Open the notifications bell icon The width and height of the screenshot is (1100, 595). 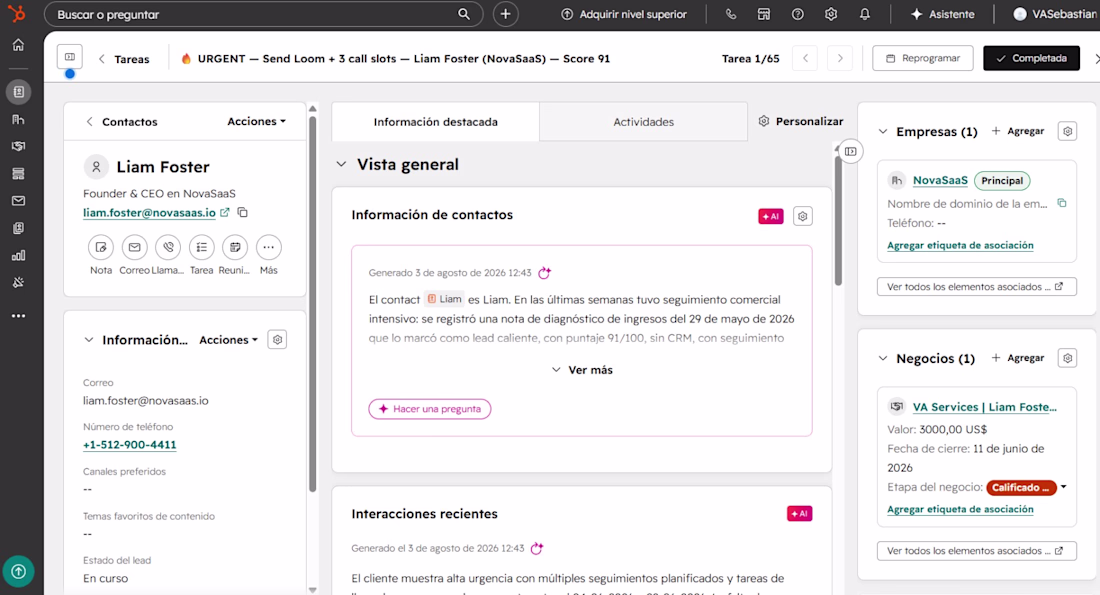click(x=865, y=14)
